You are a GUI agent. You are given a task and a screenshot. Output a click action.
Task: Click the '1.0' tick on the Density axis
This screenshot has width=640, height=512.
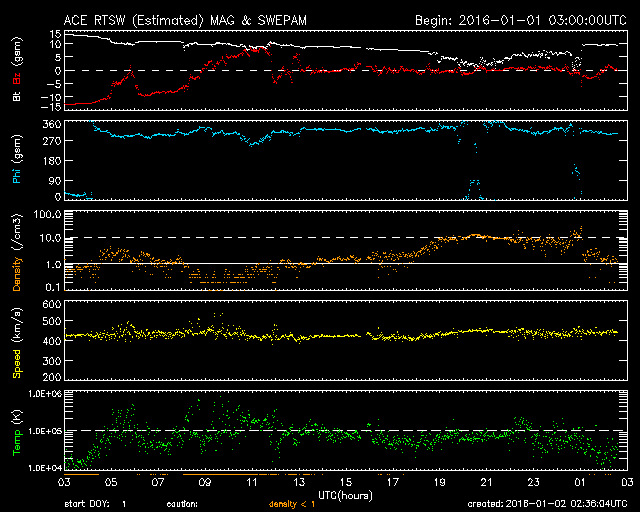point(53,264)
